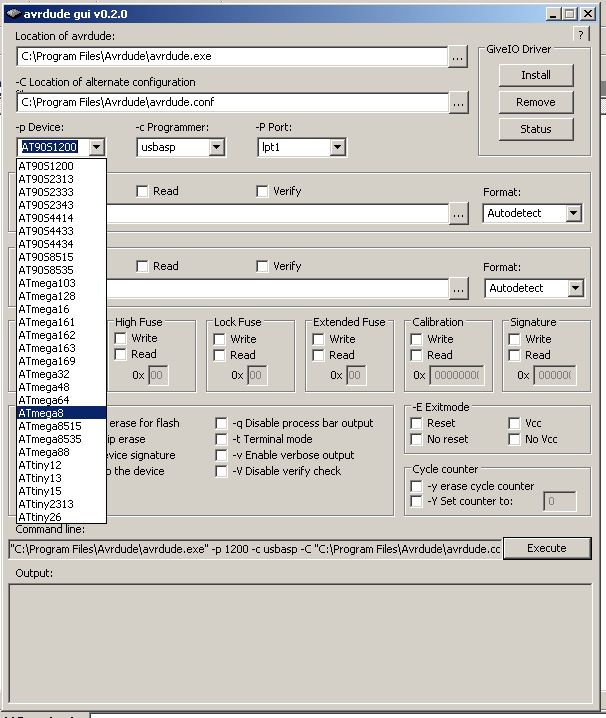Select ATmega16 device entry
This screenshot has height=718, width=606.
(61, 309)
